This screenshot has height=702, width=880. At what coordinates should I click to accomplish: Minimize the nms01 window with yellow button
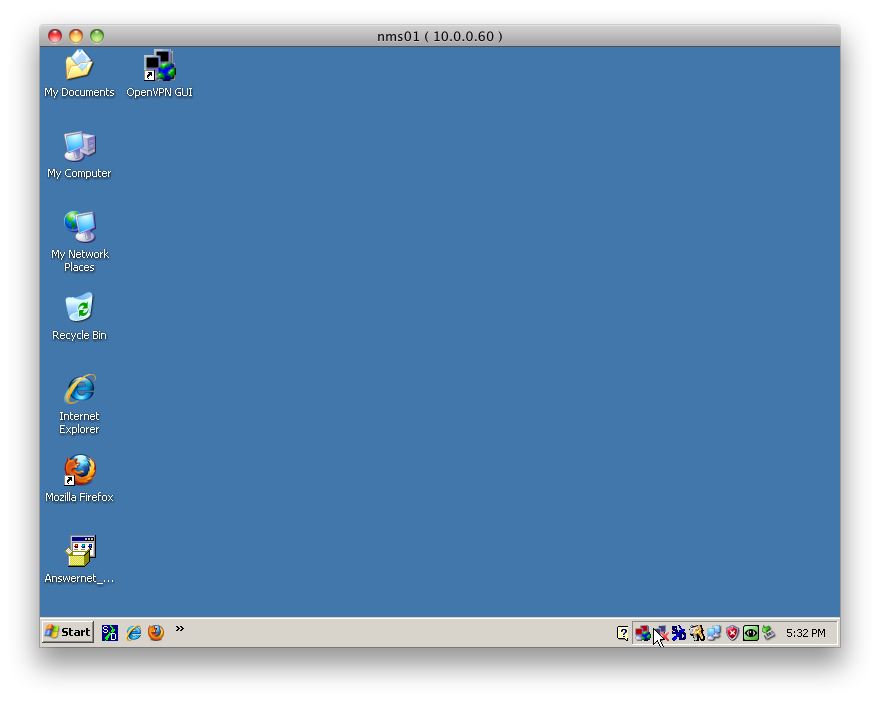pos(76,36)
